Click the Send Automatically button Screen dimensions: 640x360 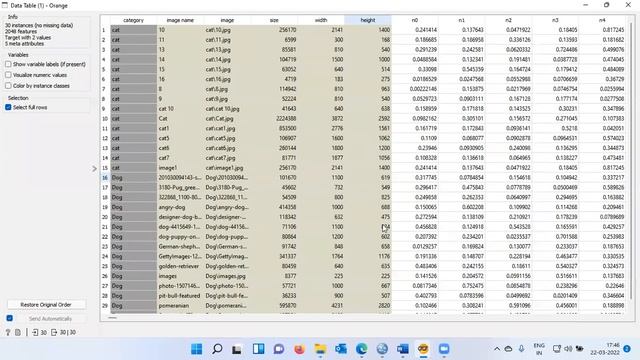click(x=50, y=318)
